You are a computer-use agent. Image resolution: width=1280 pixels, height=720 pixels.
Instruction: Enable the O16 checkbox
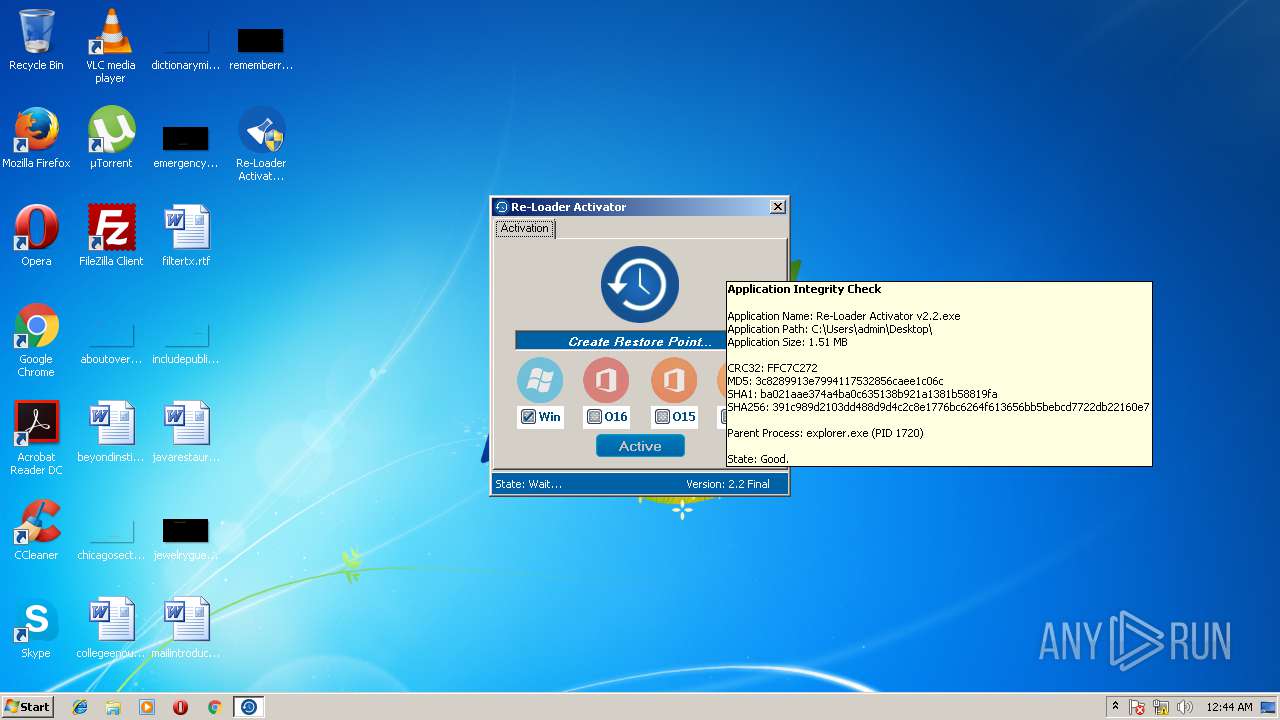click(x=594, y=417)
